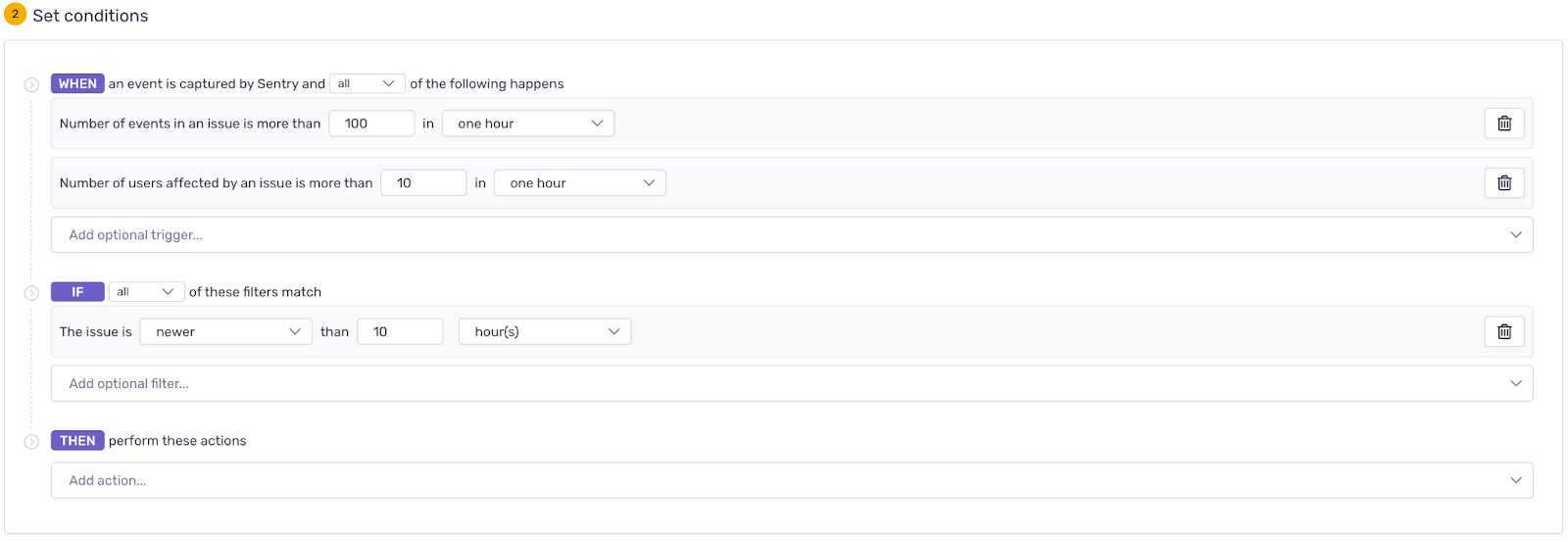Expand the 'Add action...' selector
The width and height of the screenshot is (1568, 542).
coord(792,481)
